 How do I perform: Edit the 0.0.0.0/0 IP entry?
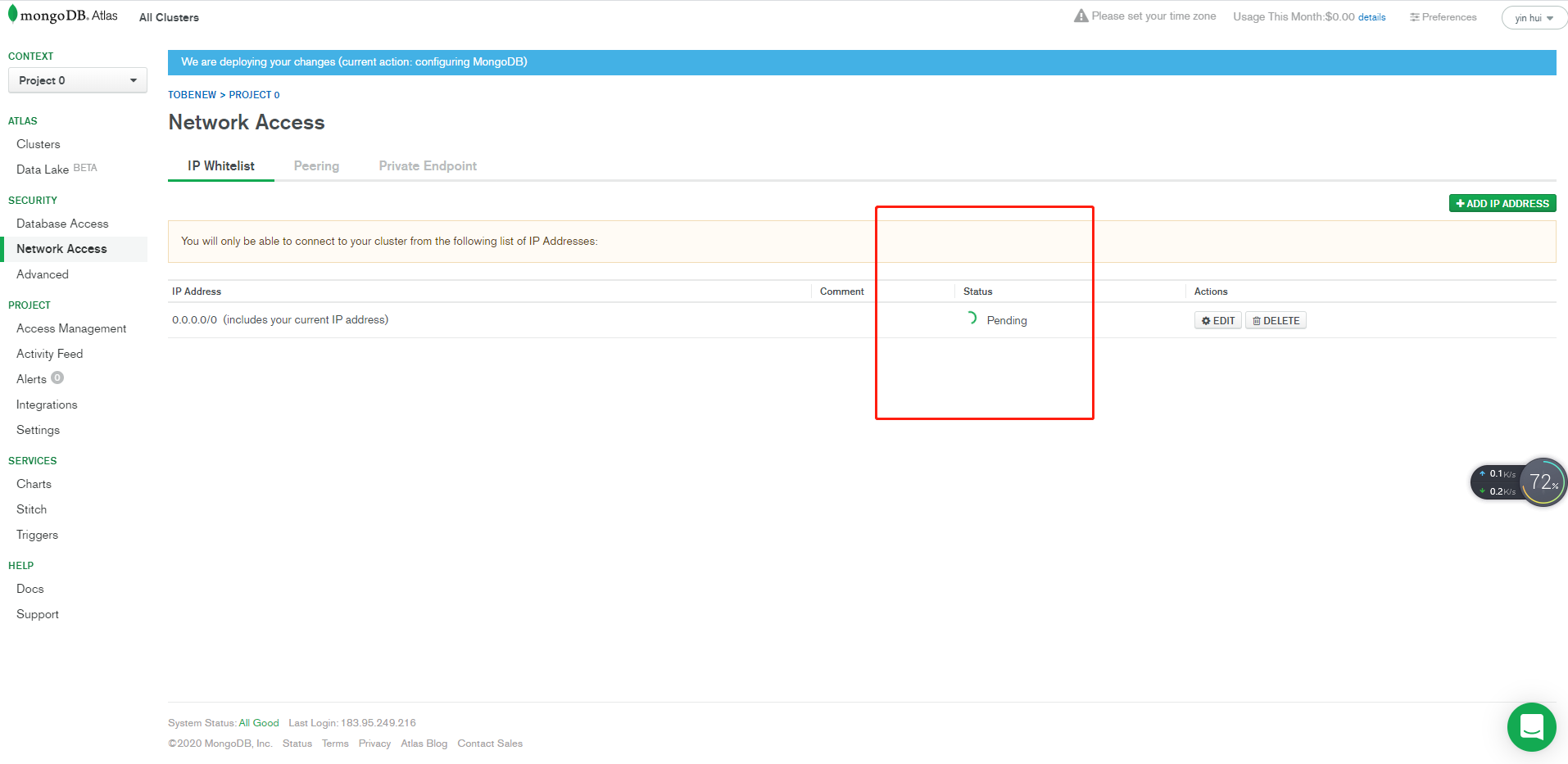click(x=1218, y=320)
